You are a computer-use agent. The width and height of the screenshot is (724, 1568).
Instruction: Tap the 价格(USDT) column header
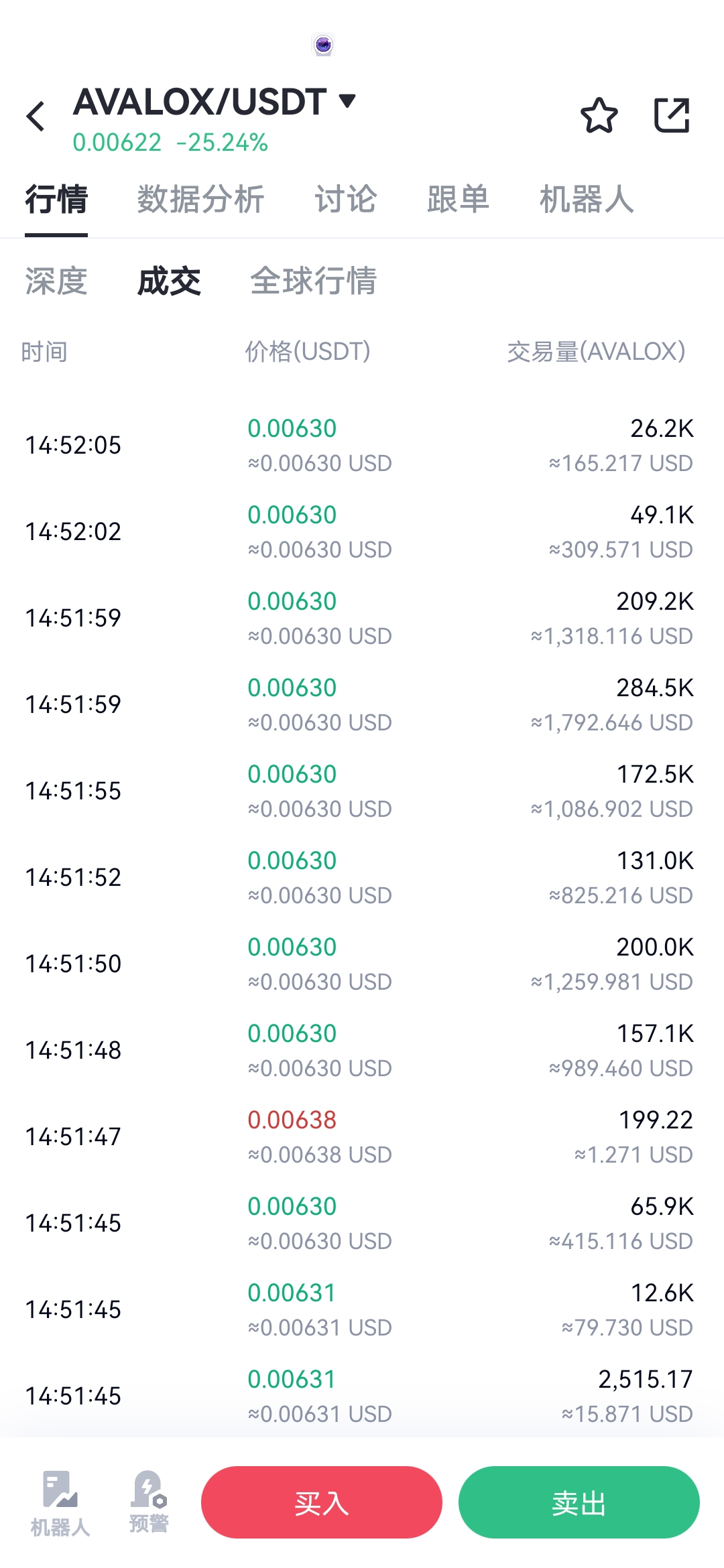pos(308,351)
